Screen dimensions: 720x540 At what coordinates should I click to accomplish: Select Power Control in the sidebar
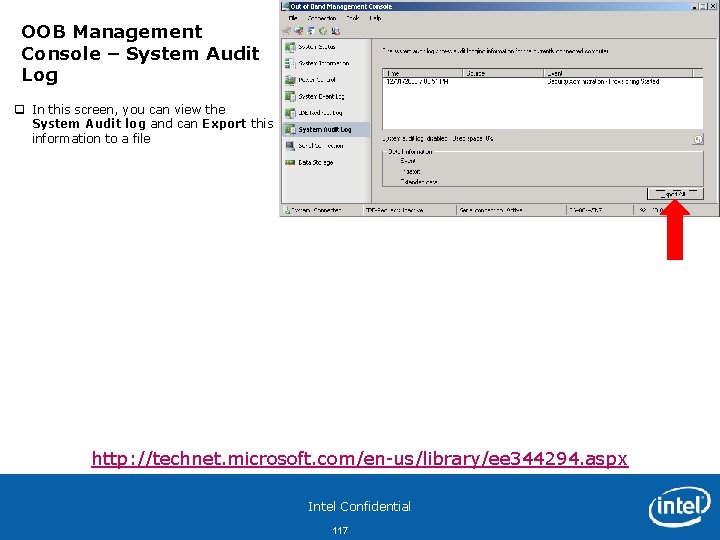point(326,80)
